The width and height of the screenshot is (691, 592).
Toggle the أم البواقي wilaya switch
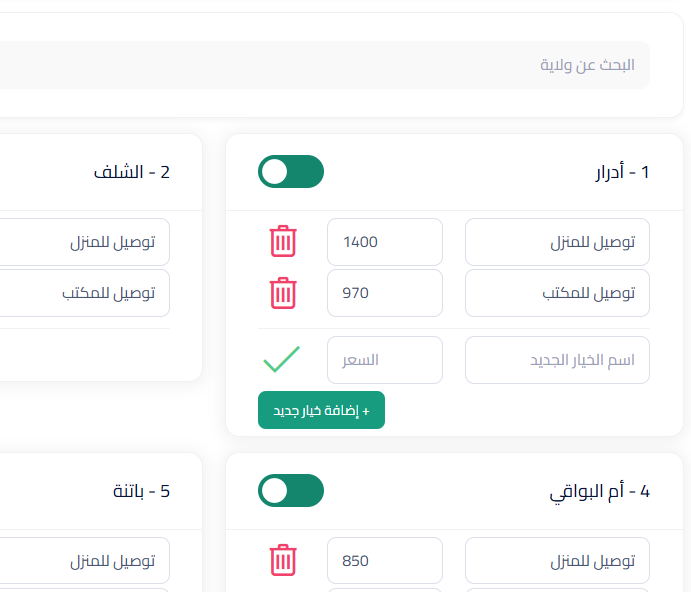tap(291, 491)
